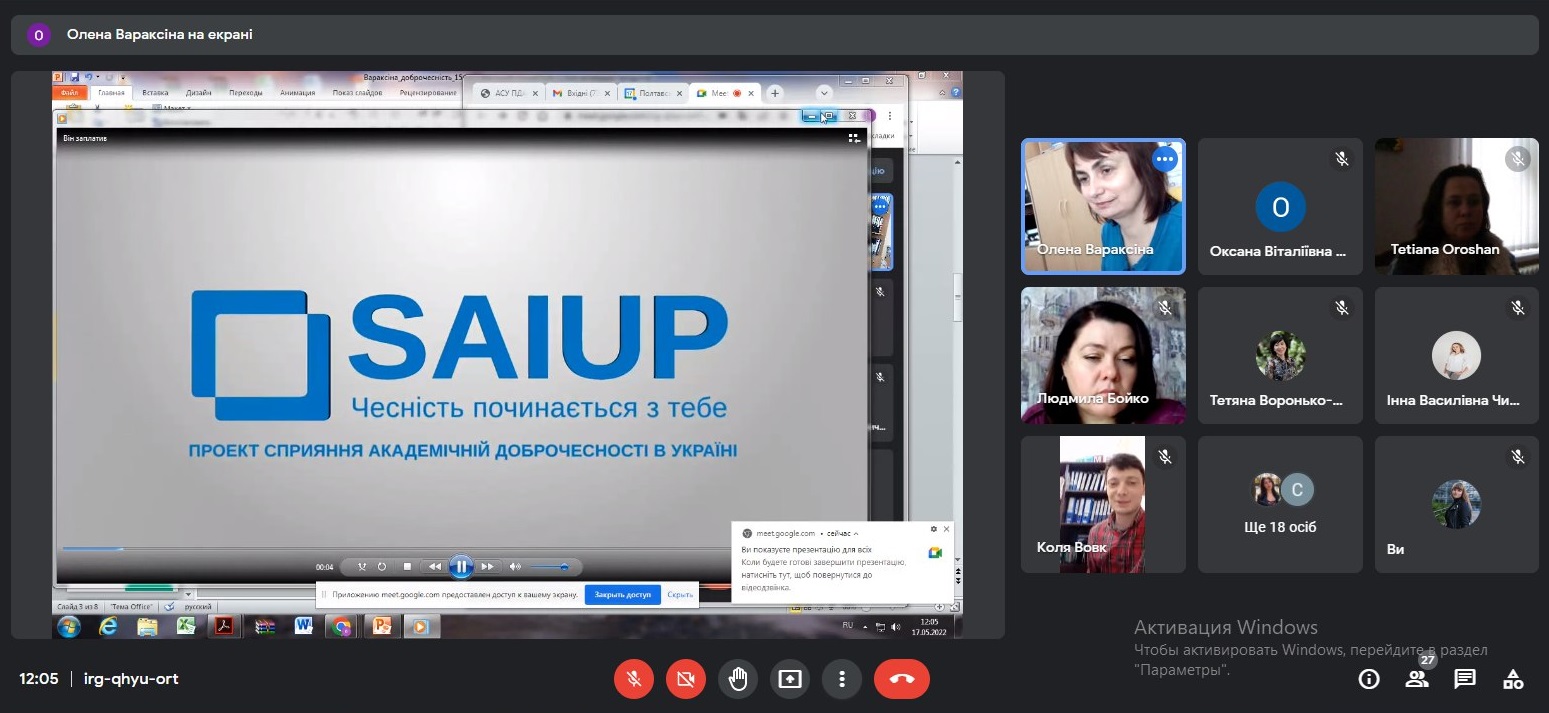
Task: Switch to 'Переходы' ribbon tab
Action: pyautogui.click(x=246, y=93)
